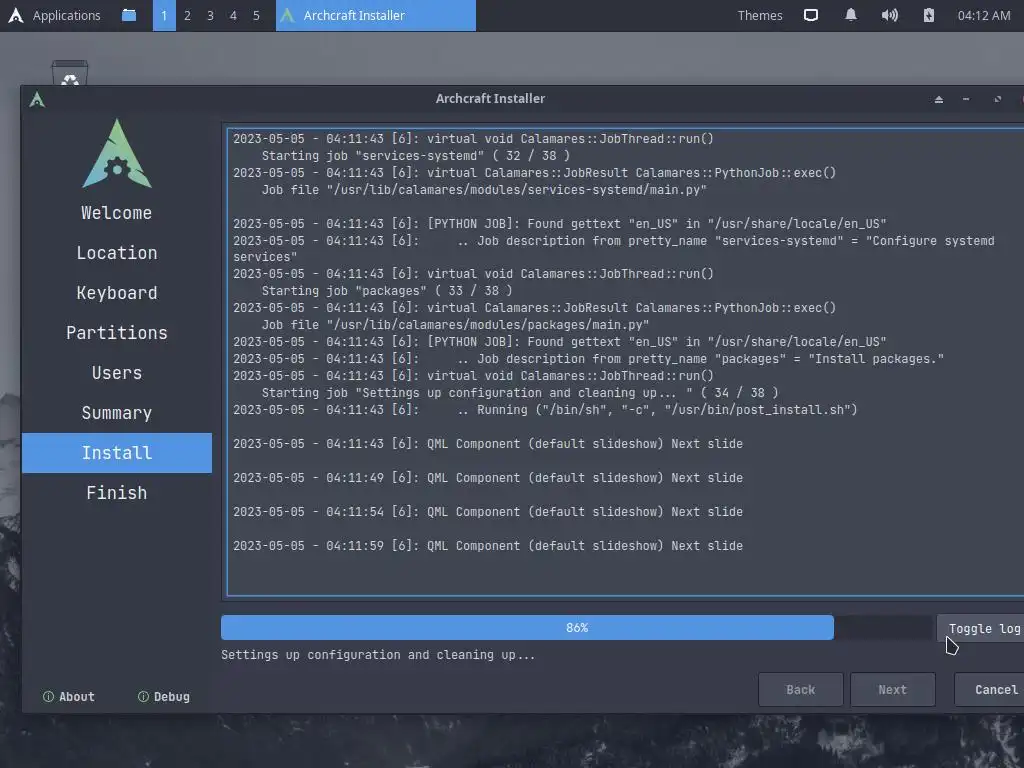Screen dimensions: 1024x768
Task: Click log line 'Starting job "packages" ( 33 / 38 )'
Action: point(387,291)
